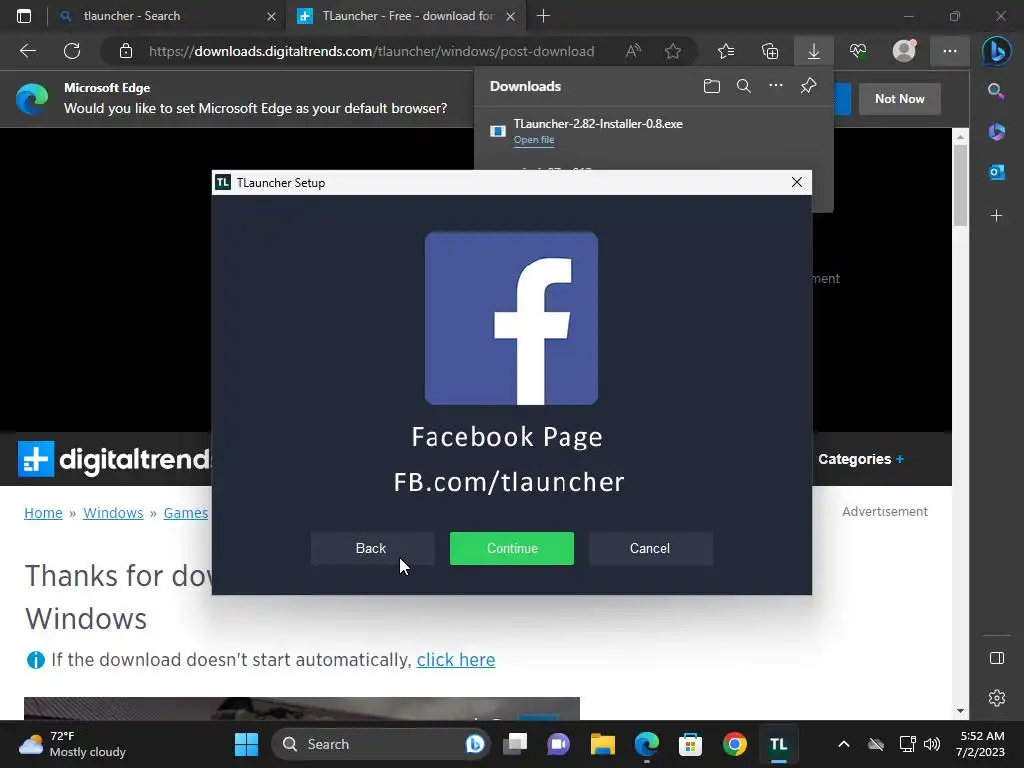Open the Windows breadcrumb link
This screenshot has height=768, width=1024.
coord(113,513)
